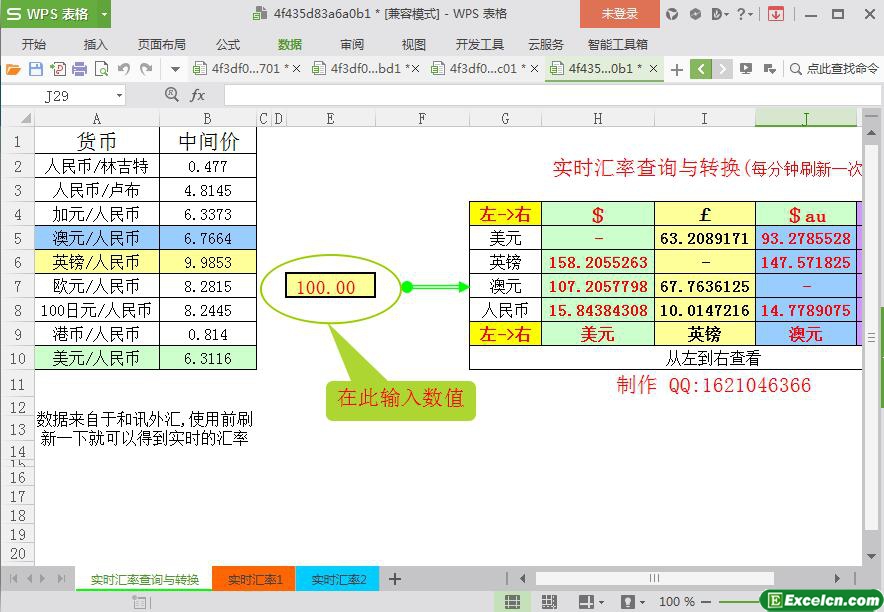Open the 智能工具箱 ribbon tab
The width and height of the screenshot is (884, 612).
click(617, 45)
